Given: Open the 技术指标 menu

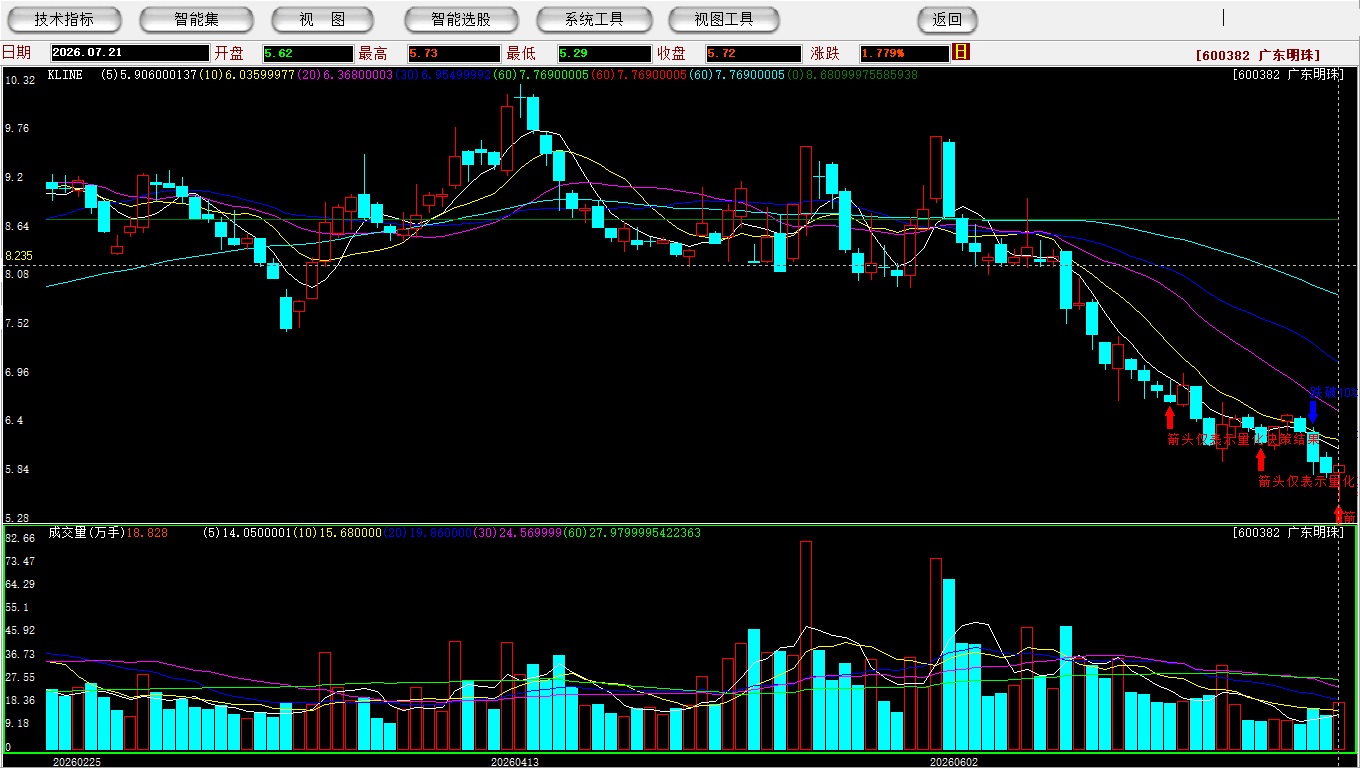Looking at the screenshot, I should 64,19.
